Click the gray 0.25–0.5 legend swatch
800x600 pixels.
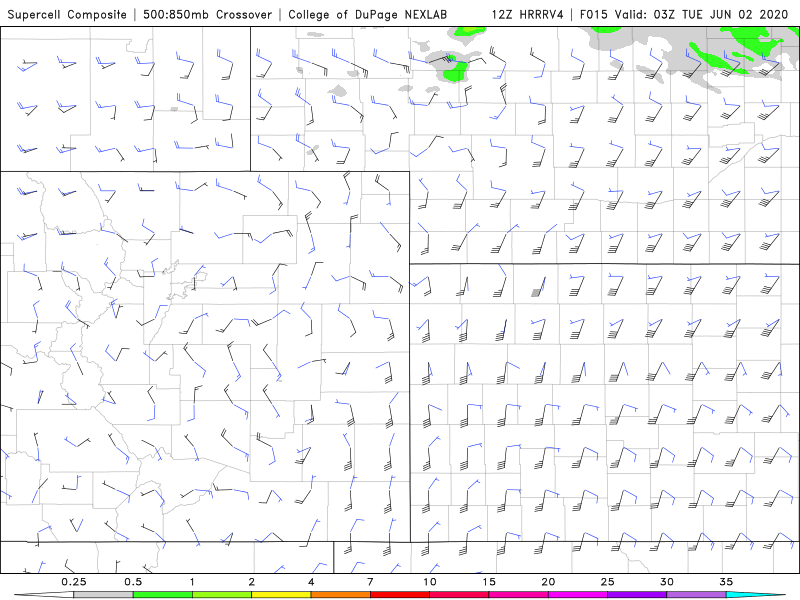(103, 595)
